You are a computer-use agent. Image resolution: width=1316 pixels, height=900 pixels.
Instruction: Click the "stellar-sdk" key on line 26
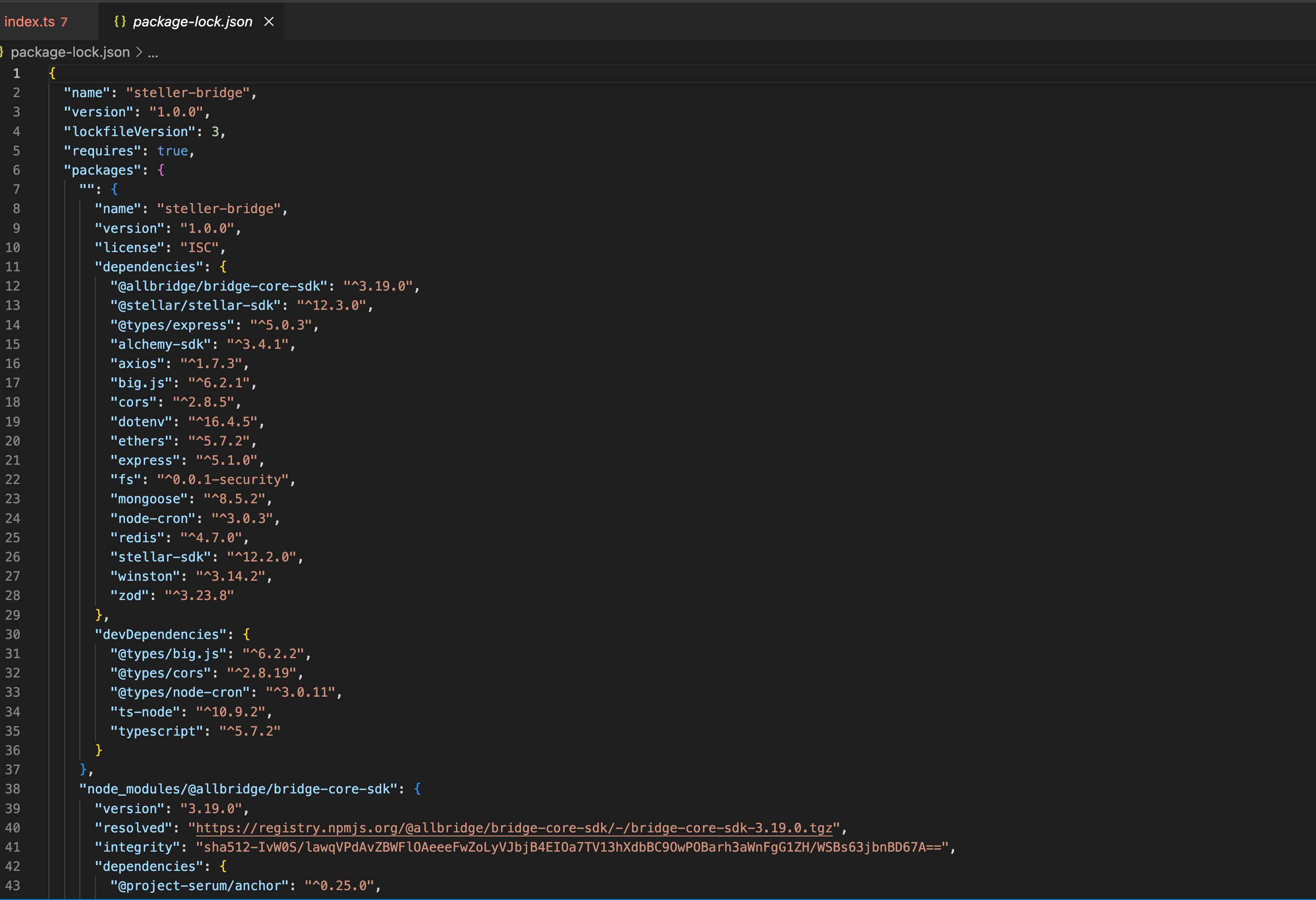[x=161, y=557]
